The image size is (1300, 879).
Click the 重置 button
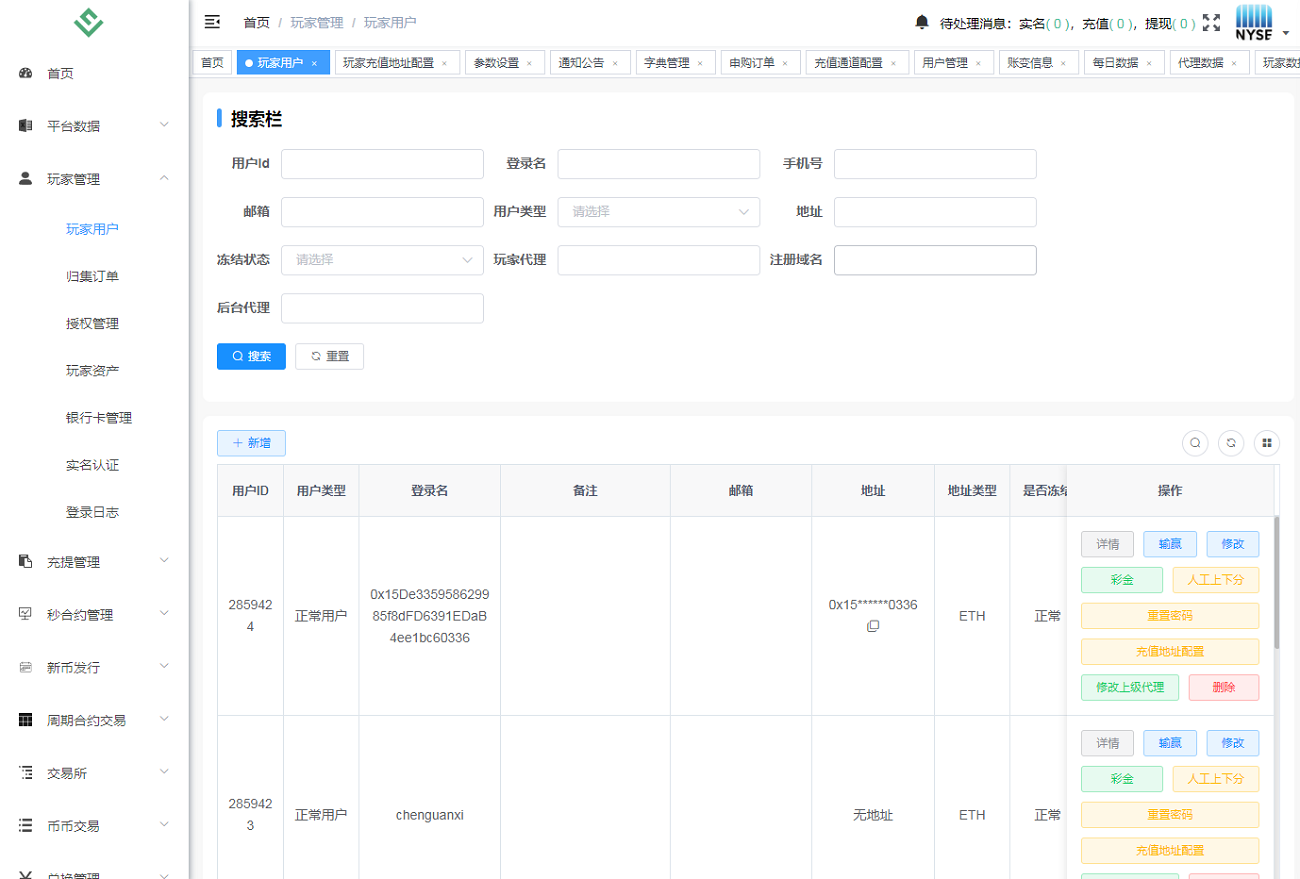[329, 356]
